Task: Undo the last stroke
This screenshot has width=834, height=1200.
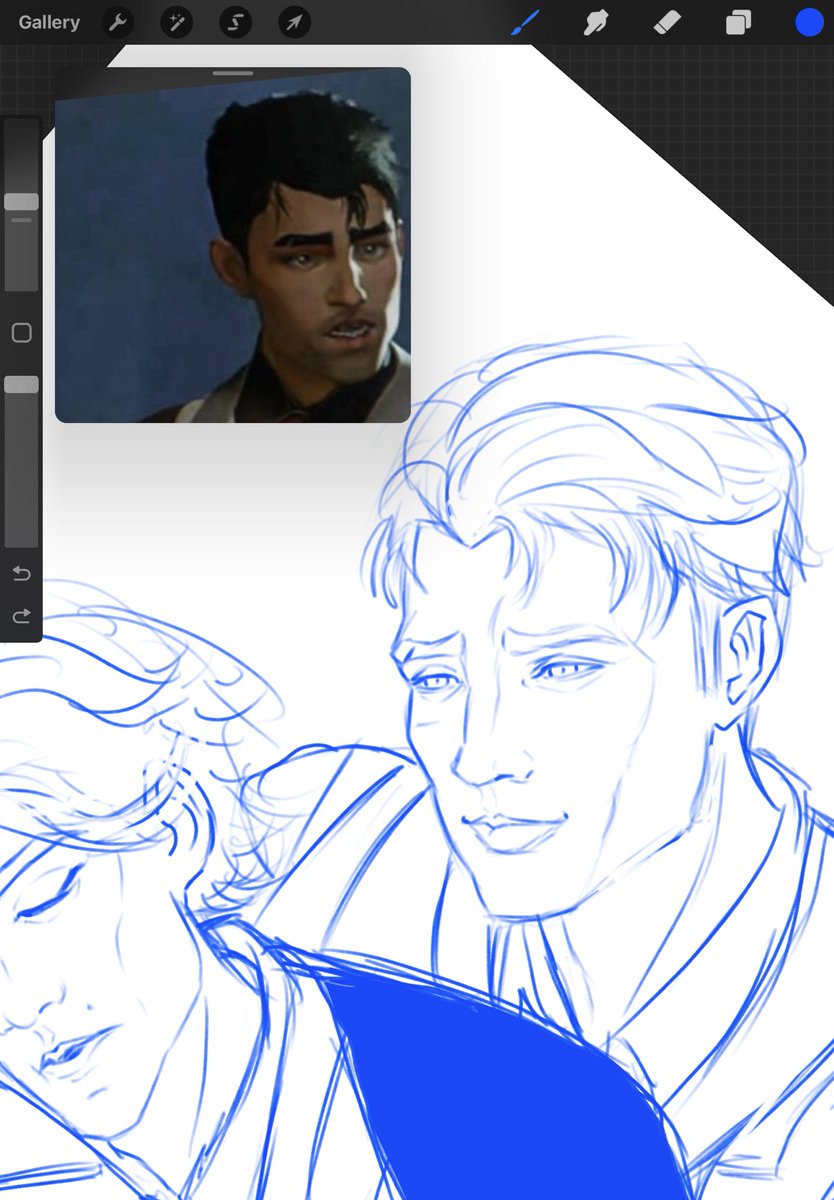Action: coord(21,574)
